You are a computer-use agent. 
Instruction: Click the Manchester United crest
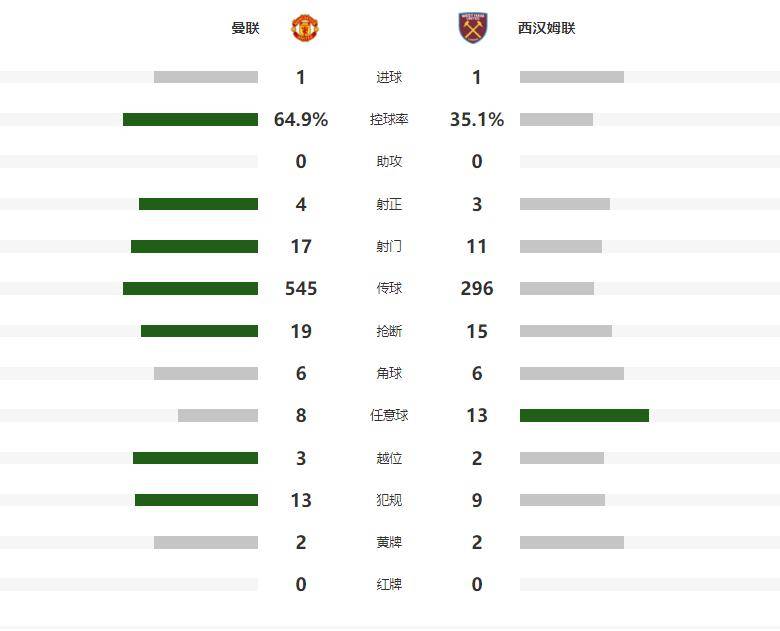305,28
